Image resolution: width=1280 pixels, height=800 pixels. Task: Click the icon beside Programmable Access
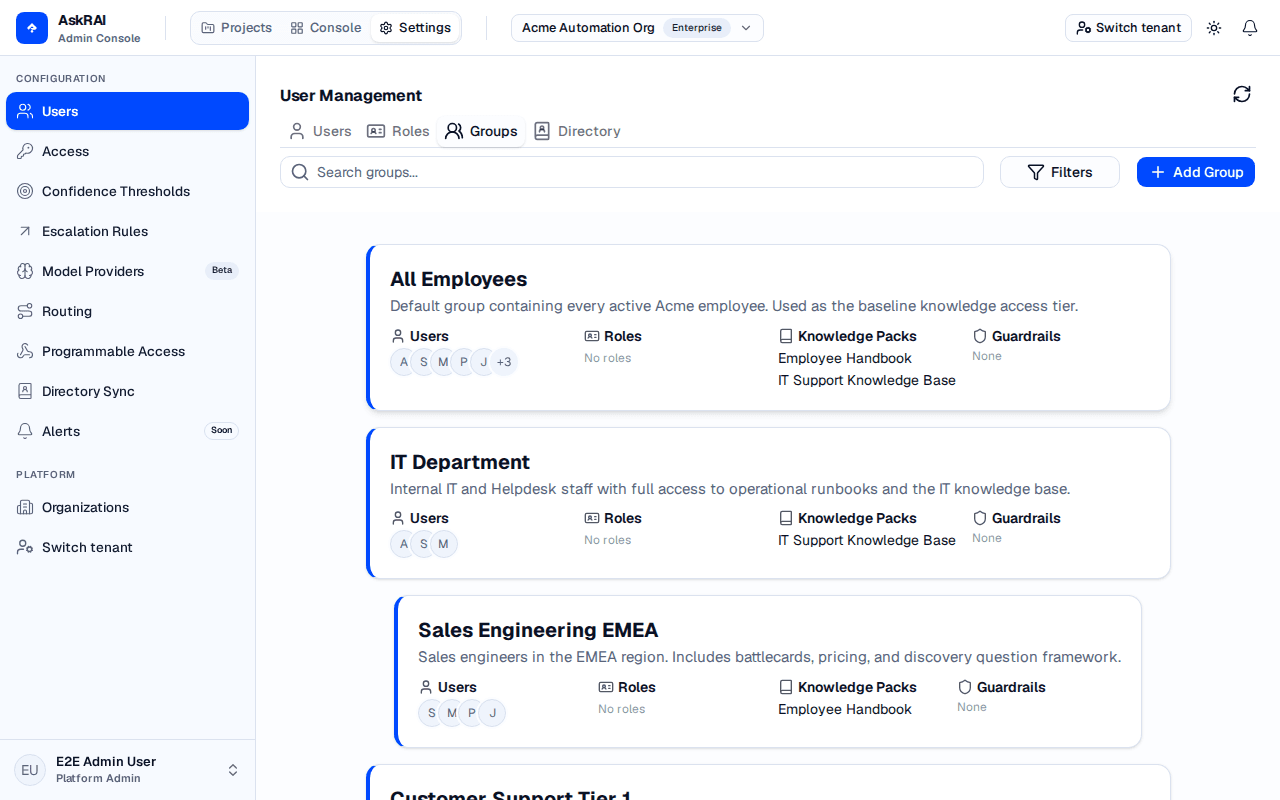point(25,351)
